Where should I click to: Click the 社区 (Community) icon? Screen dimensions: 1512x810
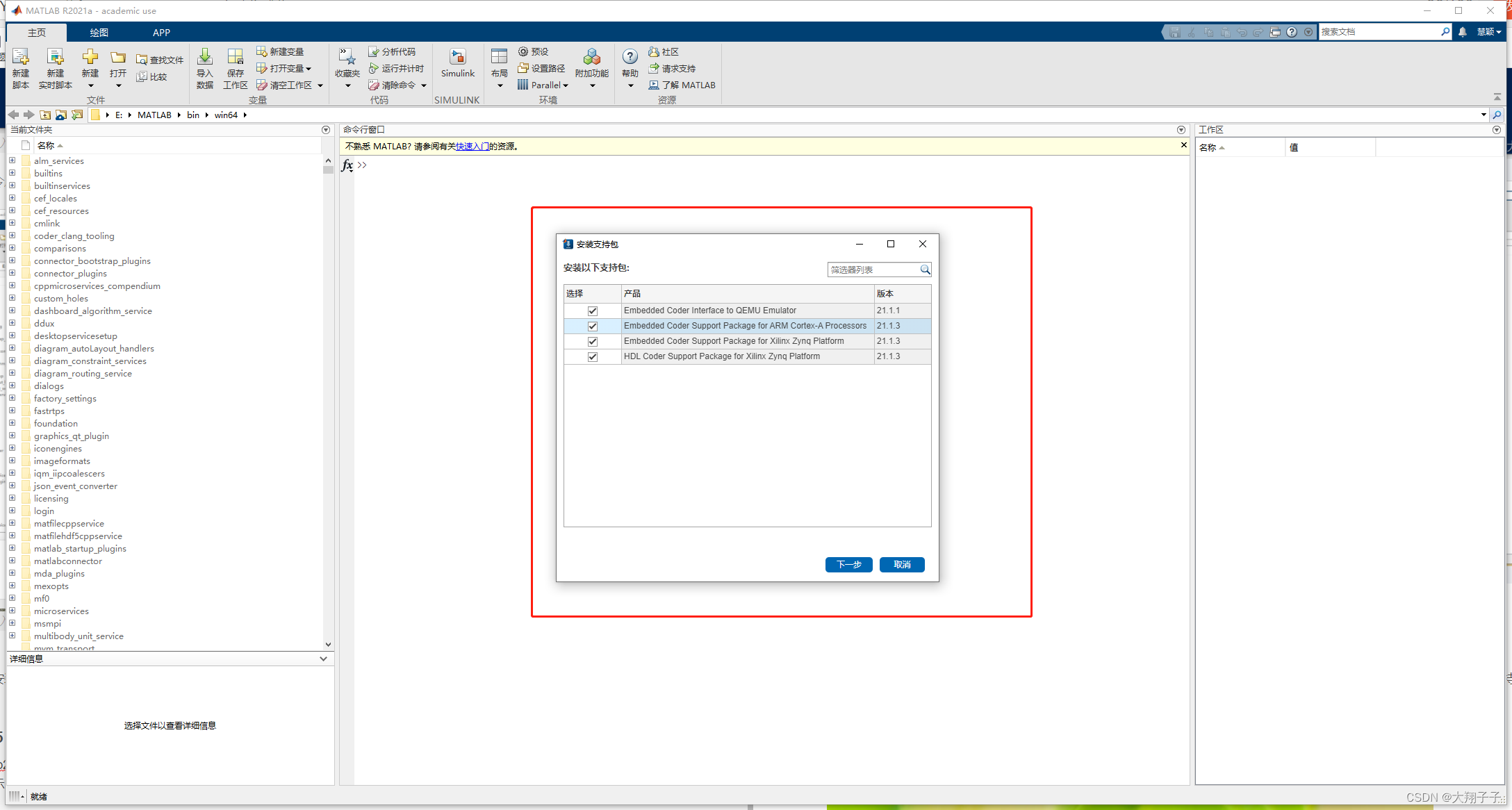(664, 51)
